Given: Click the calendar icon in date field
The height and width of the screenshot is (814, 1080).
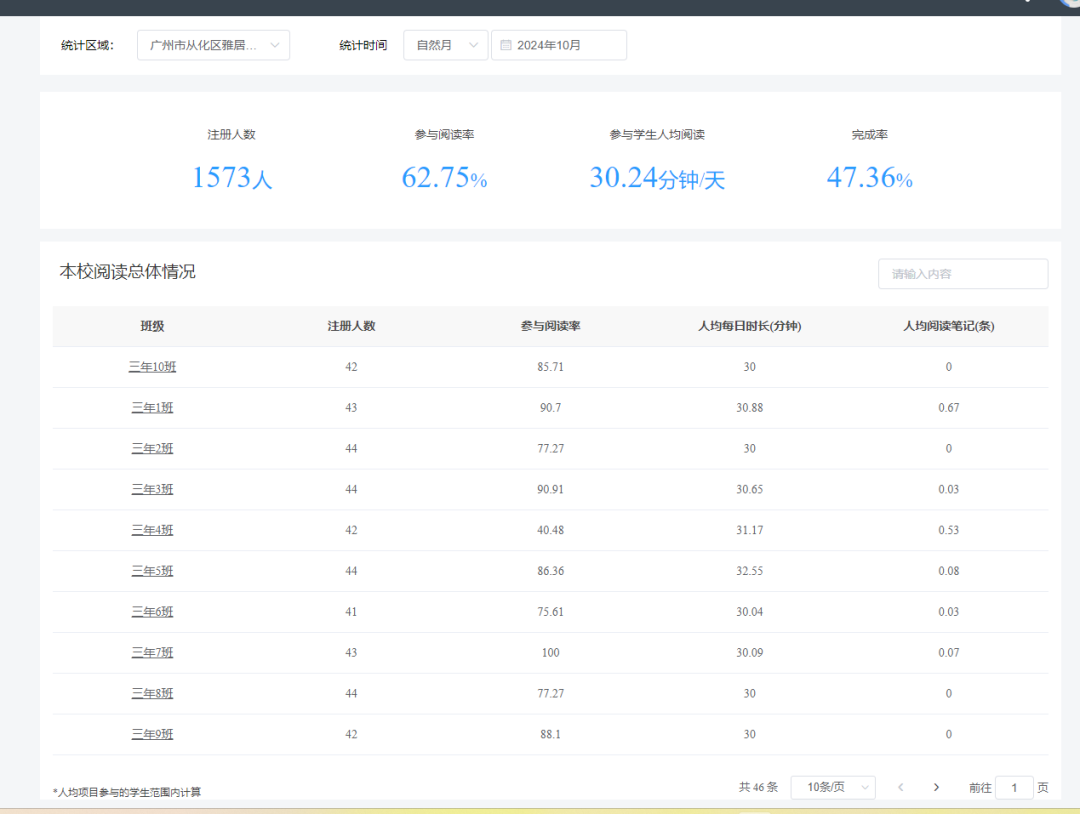Looking at the screenshot, I should click(x=506, y=45).
